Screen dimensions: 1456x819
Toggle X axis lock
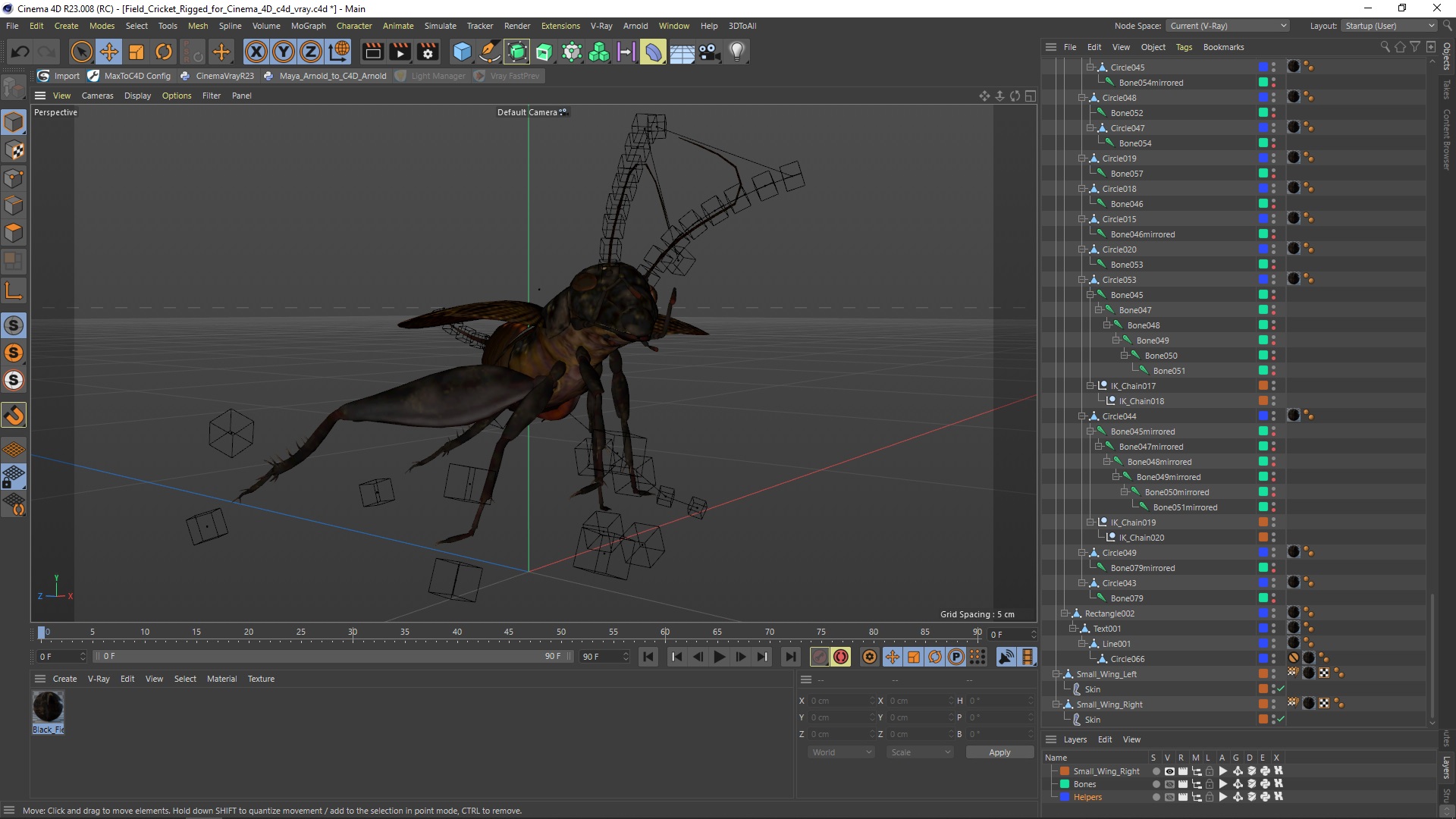[x=256, y=52]
